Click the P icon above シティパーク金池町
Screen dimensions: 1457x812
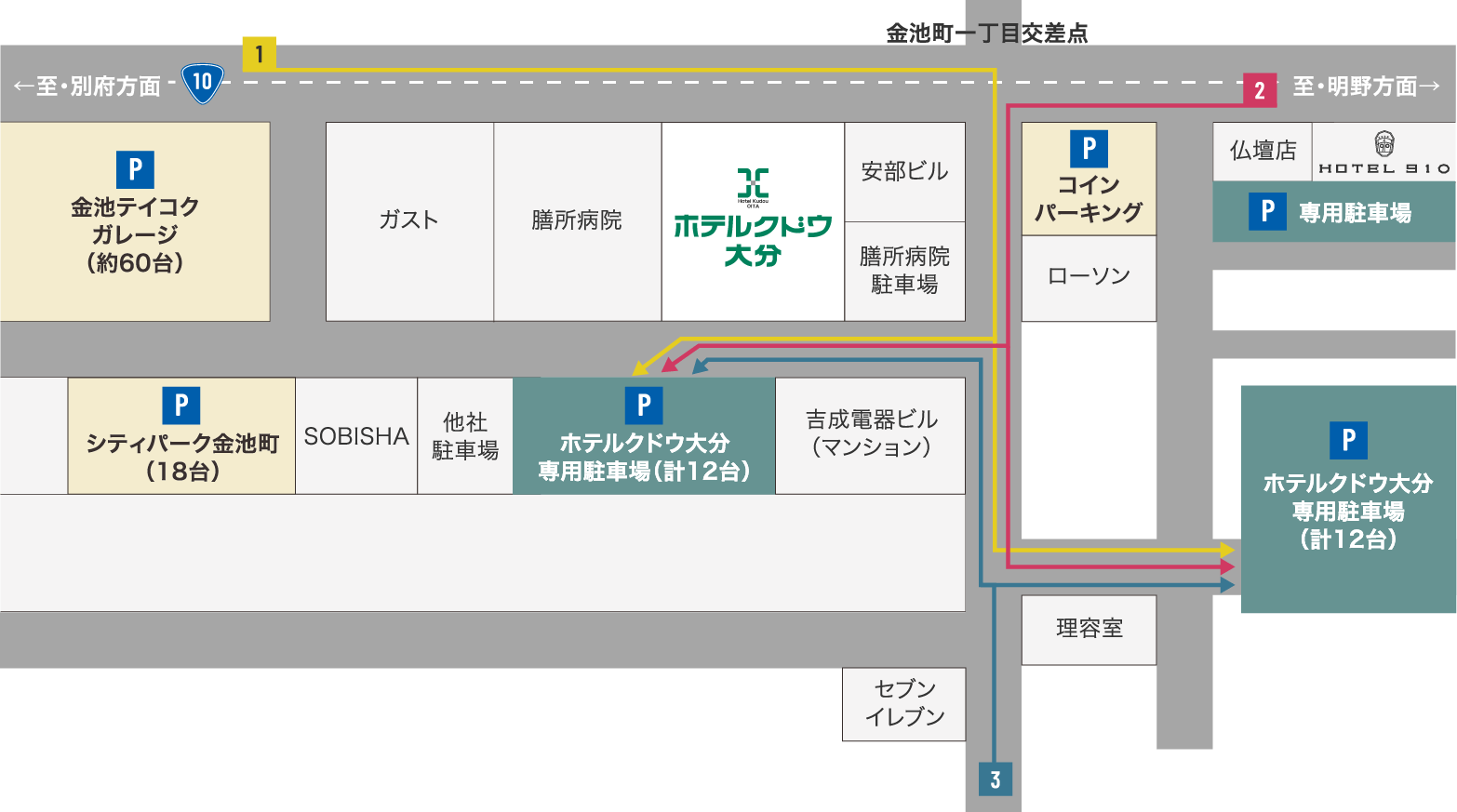[181, 406]
